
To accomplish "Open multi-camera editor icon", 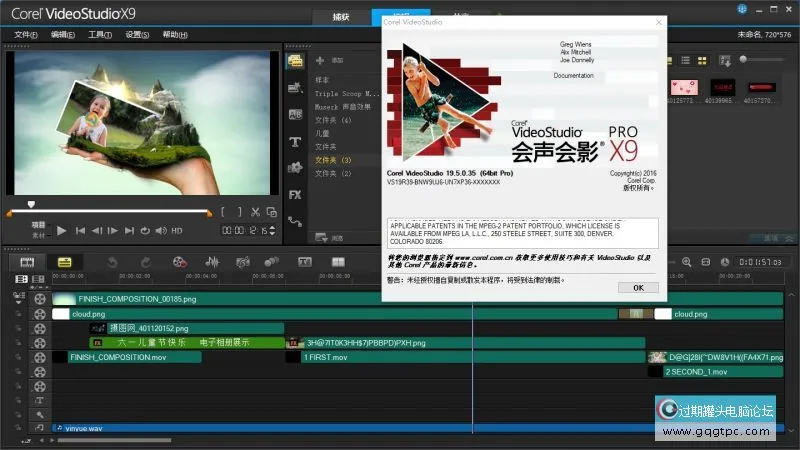I will [338, 262].
